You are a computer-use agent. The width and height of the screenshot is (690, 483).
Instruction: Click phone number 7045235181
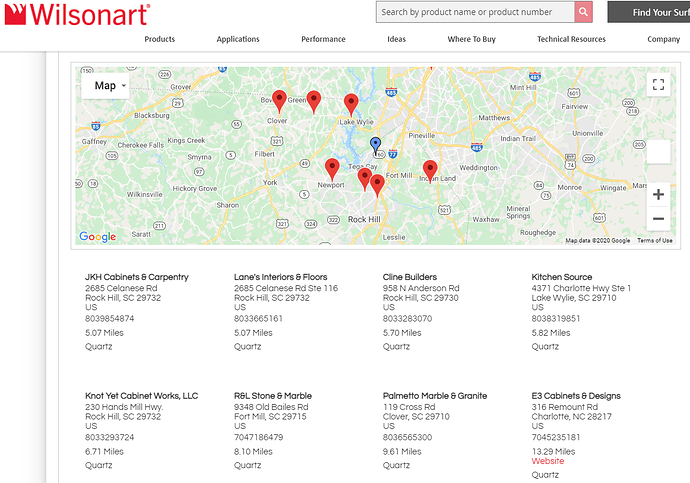(556, 437)
